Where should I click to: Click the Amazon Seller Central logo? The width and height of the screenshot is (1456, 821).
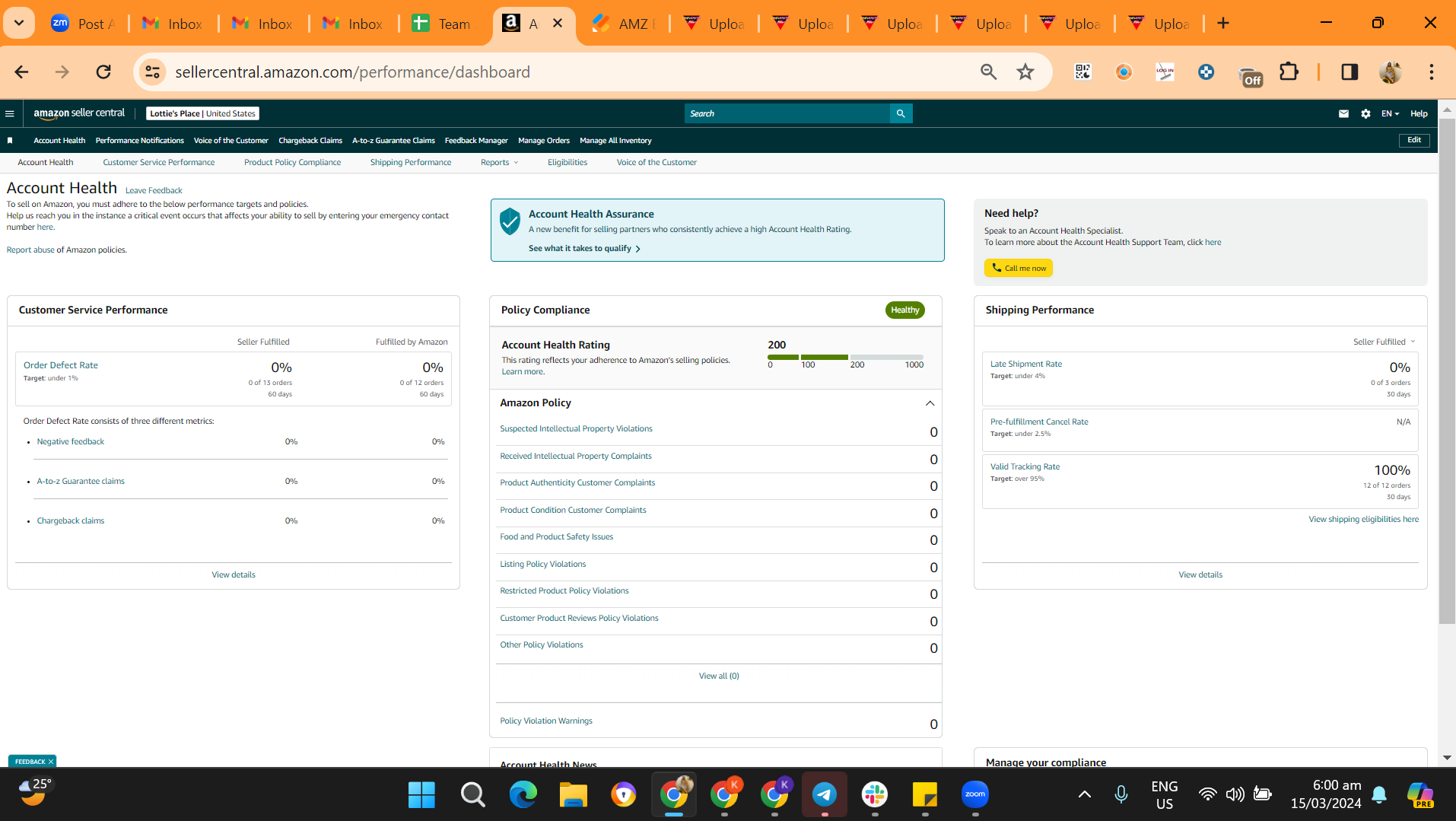79,113
